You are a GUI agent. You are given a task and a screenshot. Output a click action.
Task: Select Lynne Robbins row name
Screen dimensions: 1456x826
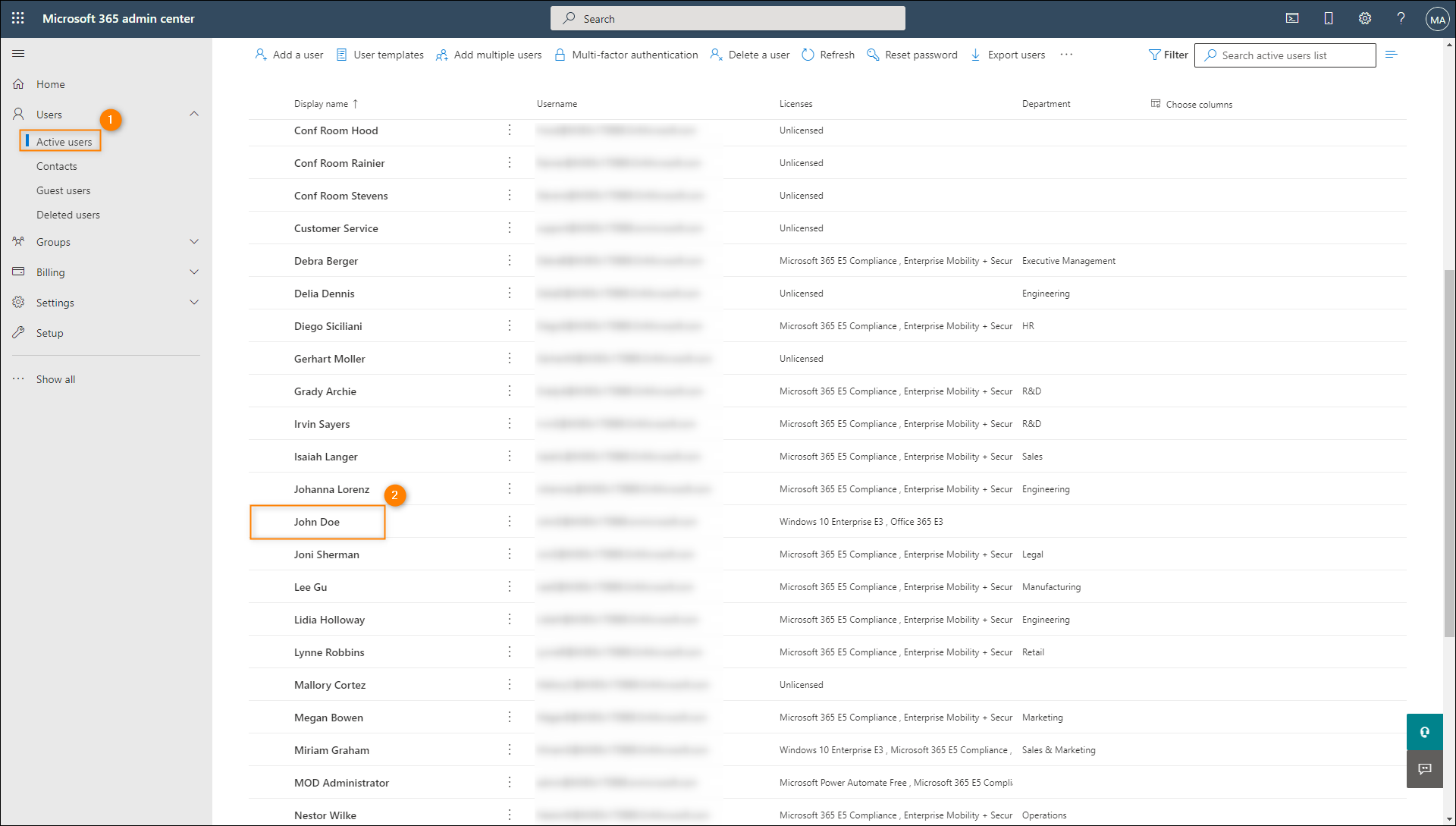click(329, 652)
